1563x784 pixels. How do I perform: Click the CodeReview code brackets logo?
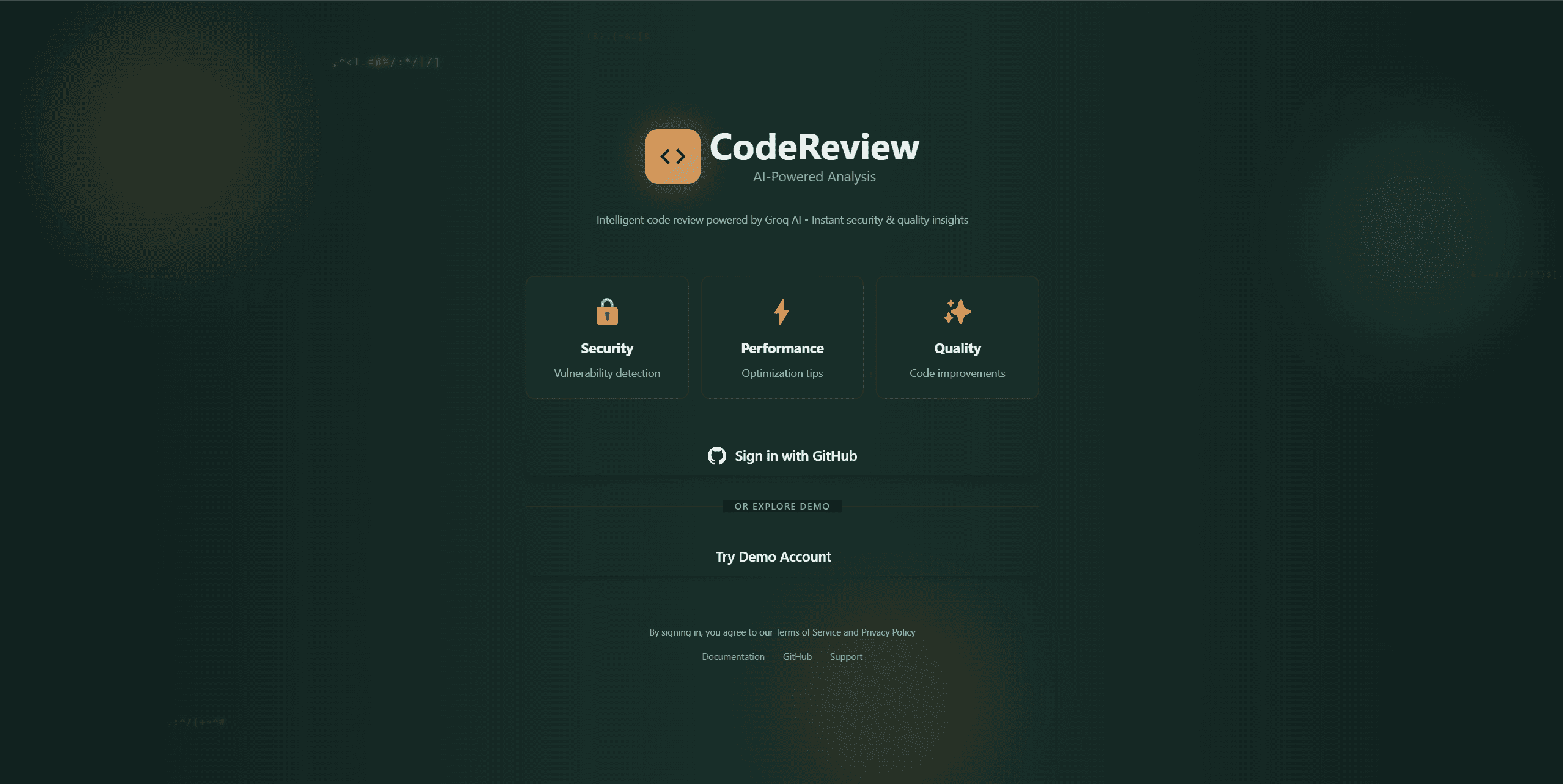coord(672,156)
